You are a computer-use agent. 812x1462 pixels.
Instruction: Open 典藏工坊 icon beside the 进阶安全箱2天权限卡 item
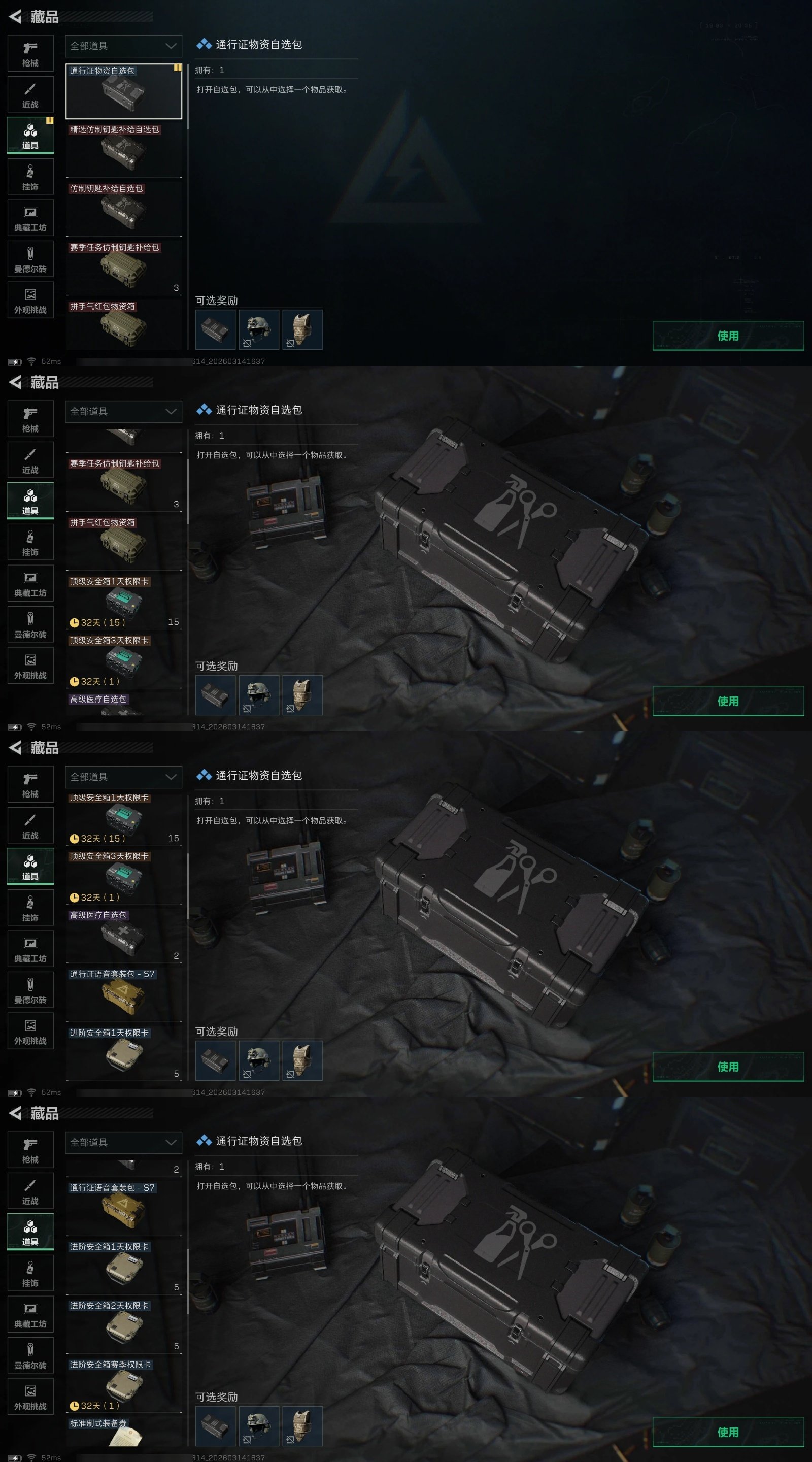click(30, 1314)
